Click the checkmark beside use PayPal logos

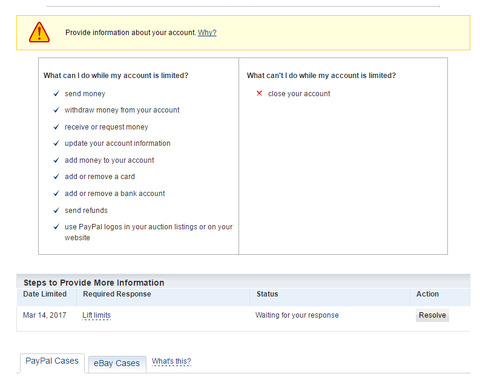click(56, 227)
